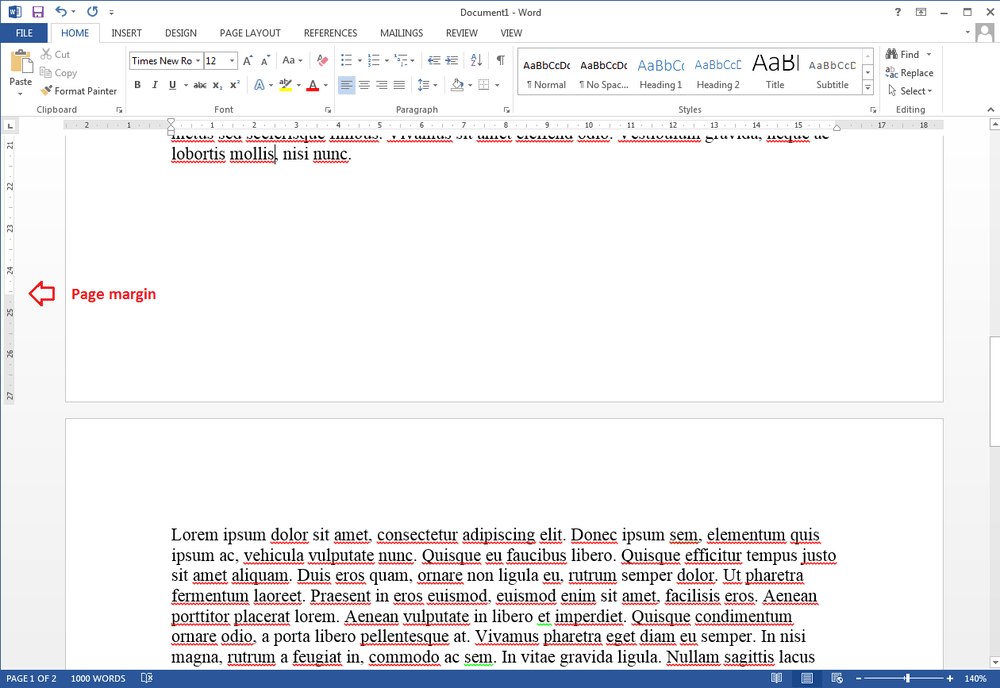Viewport: 1000px width, 688px height.
Task: Click the zoom slider handle
Action: [x=908, y=678]
